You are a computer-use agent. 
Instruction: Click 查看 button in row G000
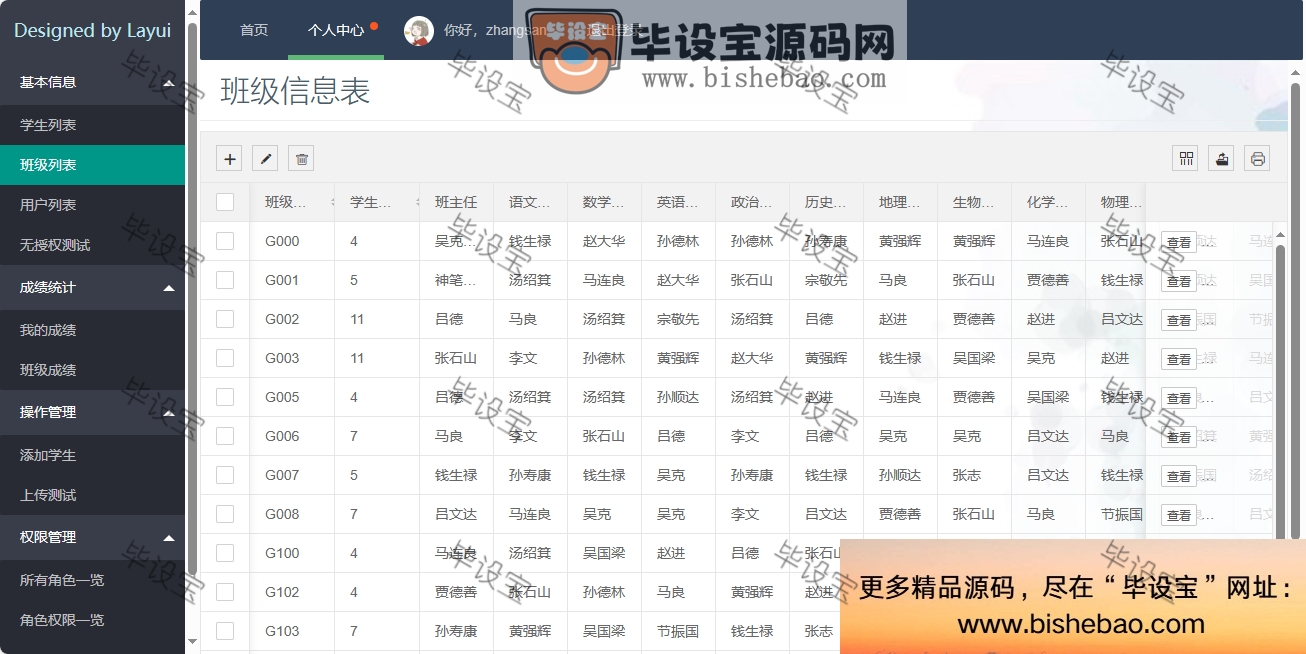tap(1179, 242)
